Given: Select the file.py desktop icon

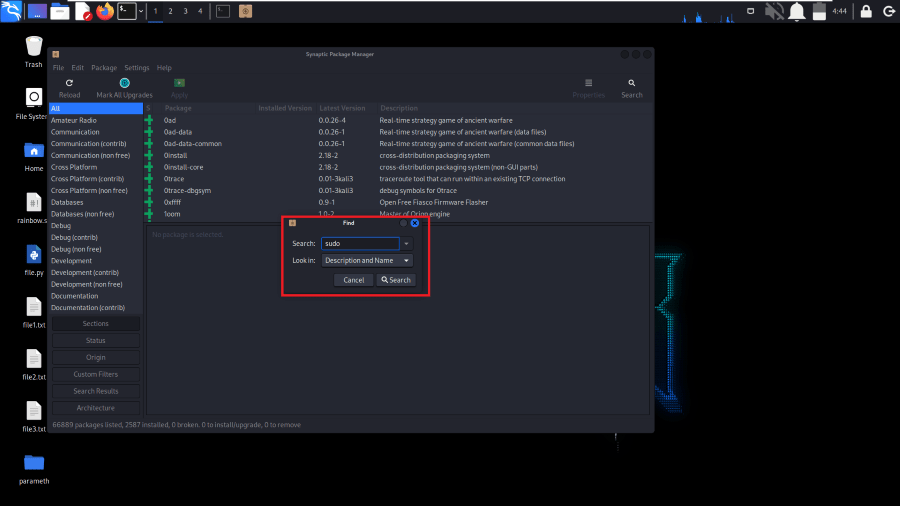Looking at the screenshot, I should point(34,261).
